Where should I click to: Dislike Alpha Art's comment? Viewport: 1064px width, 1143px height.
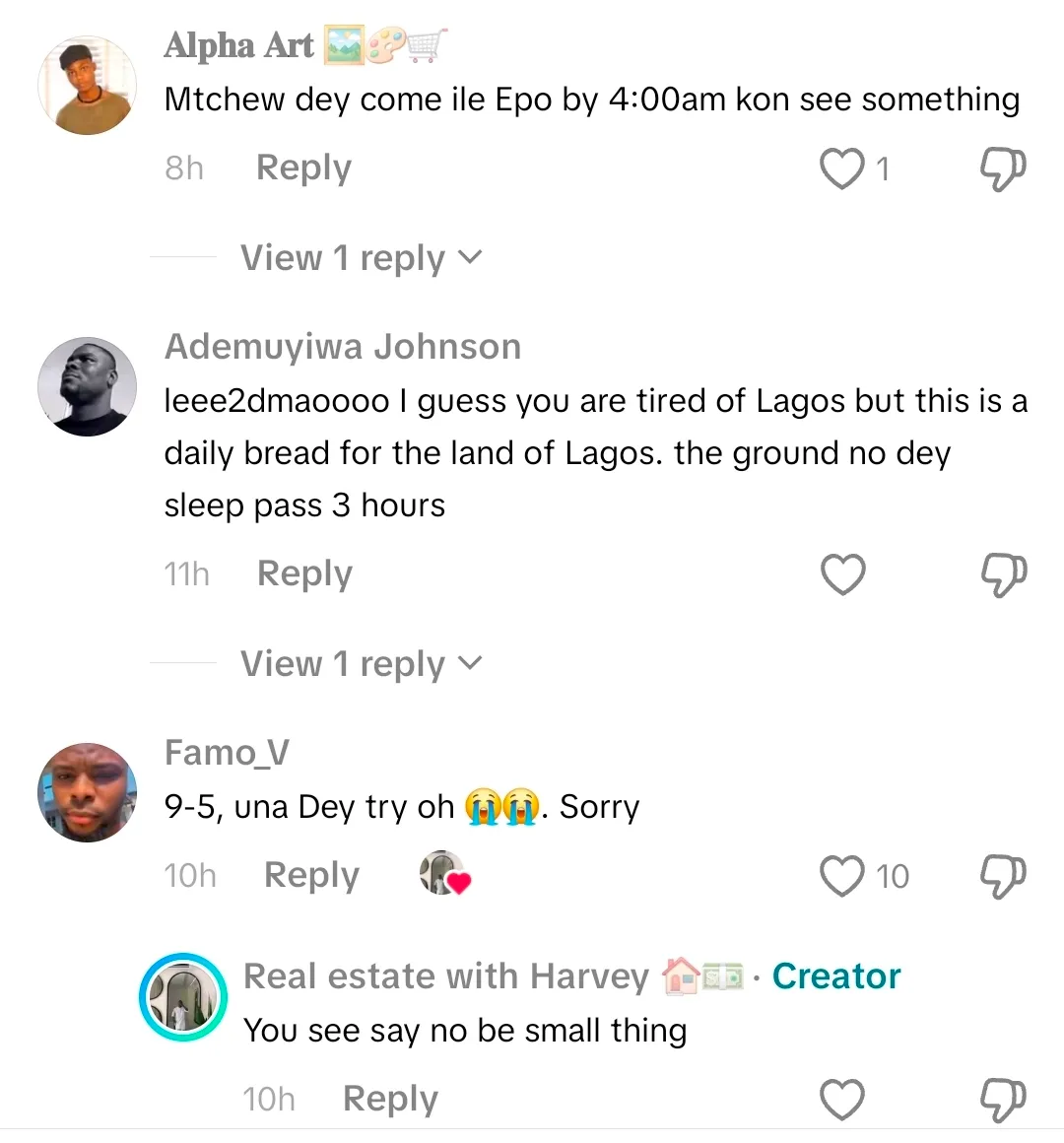(x=1003, y=168)
